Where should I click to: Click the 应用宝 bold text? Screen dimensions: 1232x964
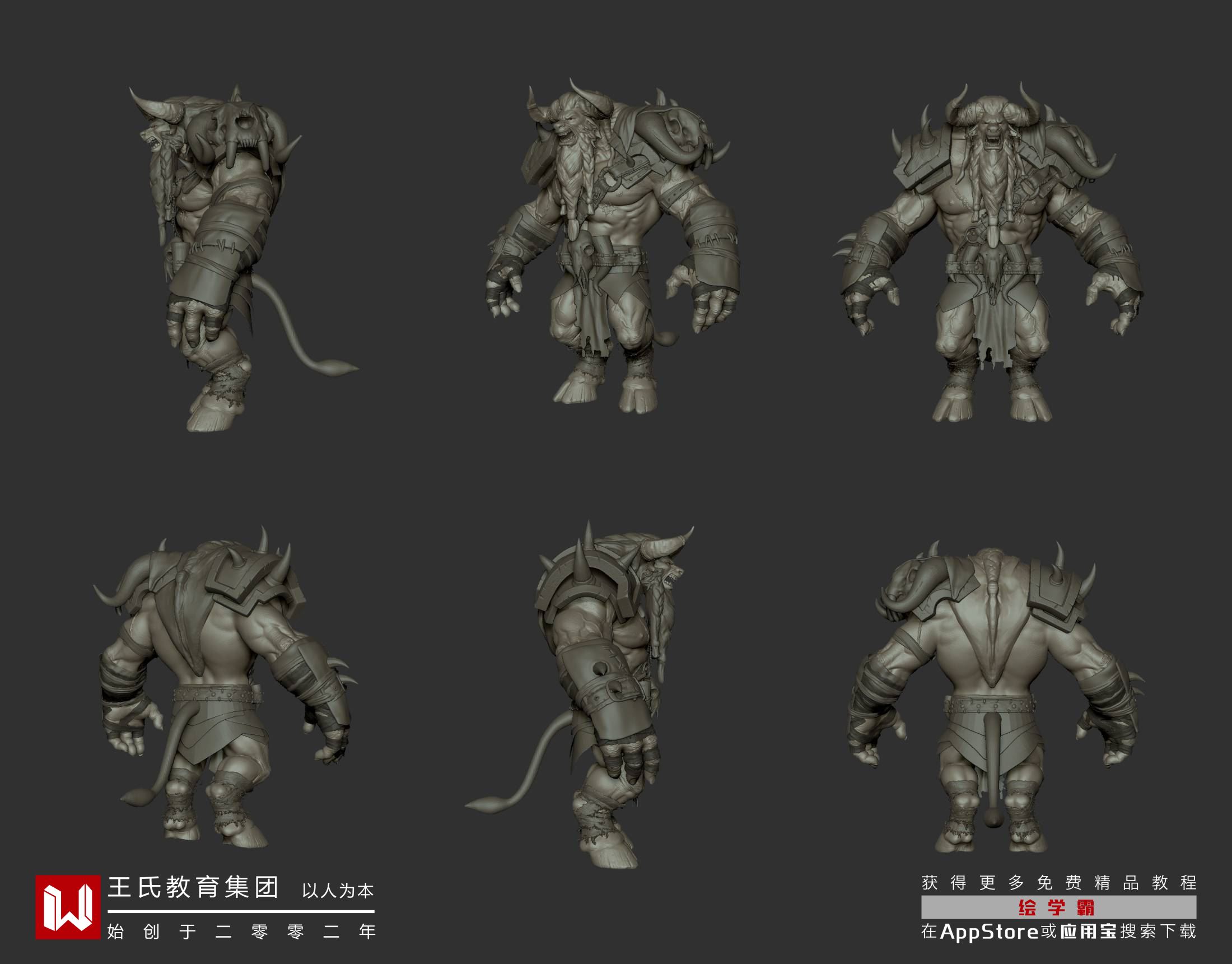1089,932
